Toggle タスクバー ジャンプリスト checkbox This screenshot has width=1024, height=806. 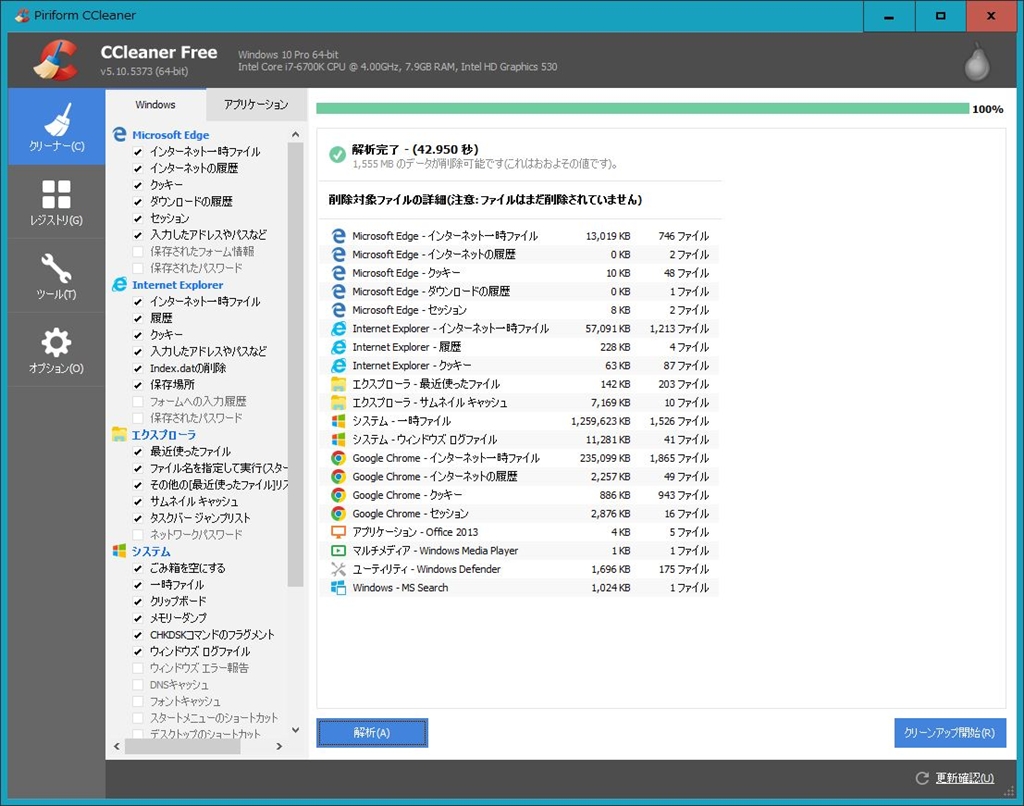(x=138, y=518)
